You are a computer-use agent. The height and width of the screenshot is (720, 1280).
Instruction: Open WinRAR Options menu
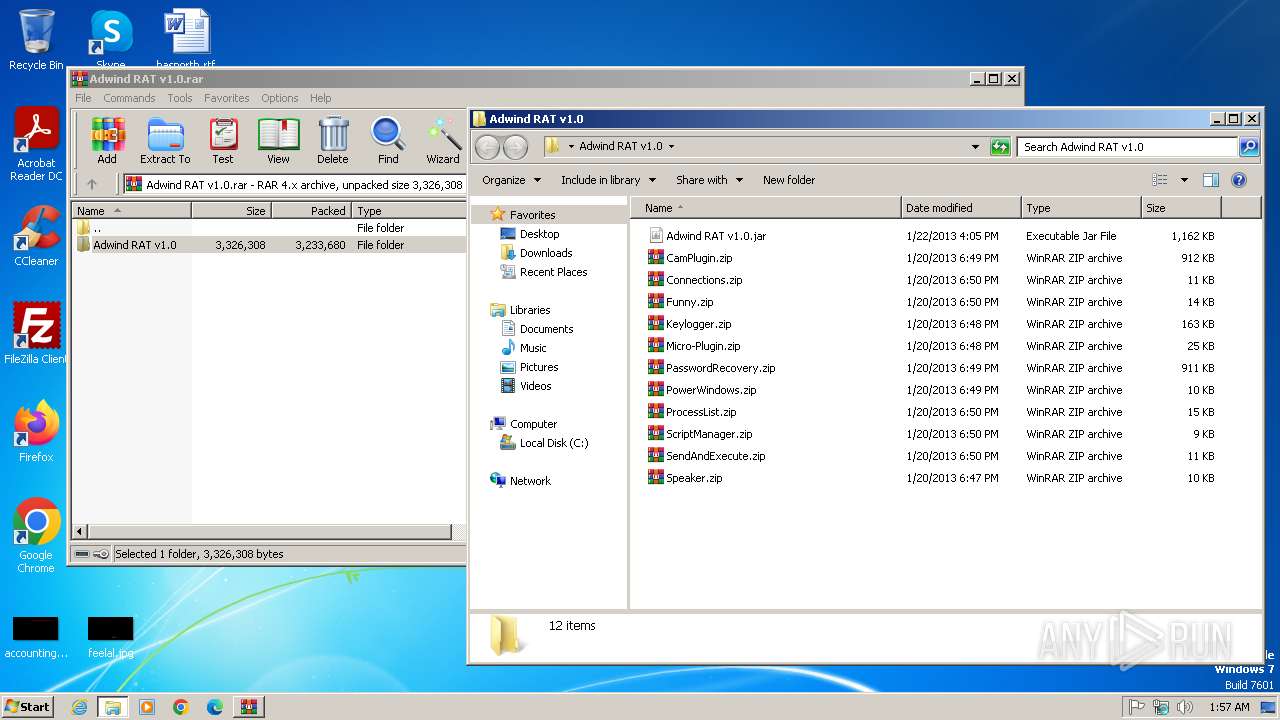[x=280, y=98]
